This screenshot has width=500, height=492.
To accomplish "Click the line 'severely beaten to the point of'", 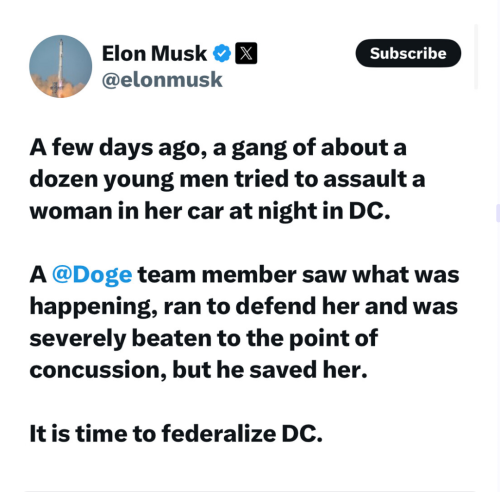I will pyautogui.click(x=204, y=338).
